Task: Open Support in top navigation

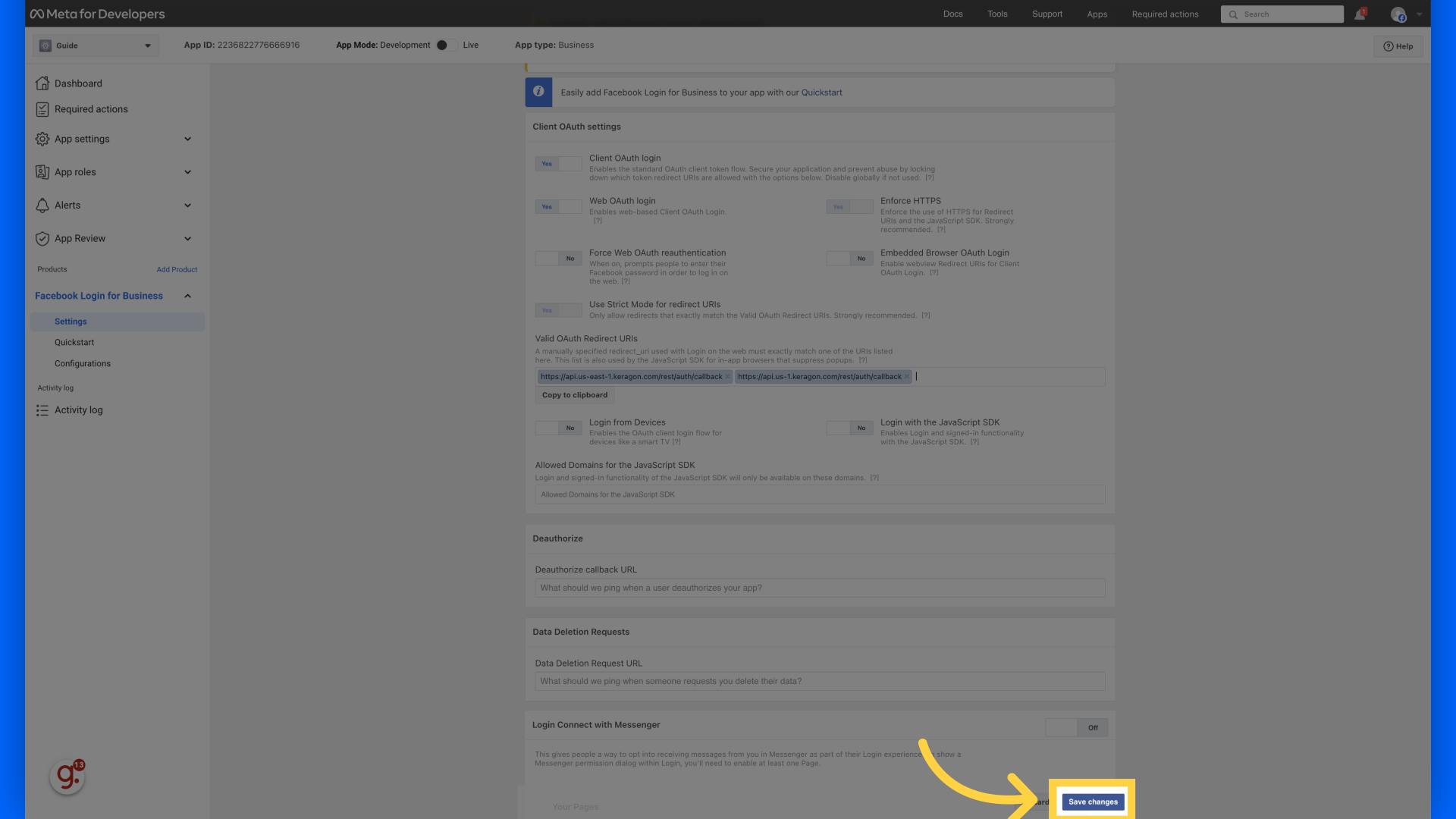Action: pyautogui.click(x=1046, y=14)
